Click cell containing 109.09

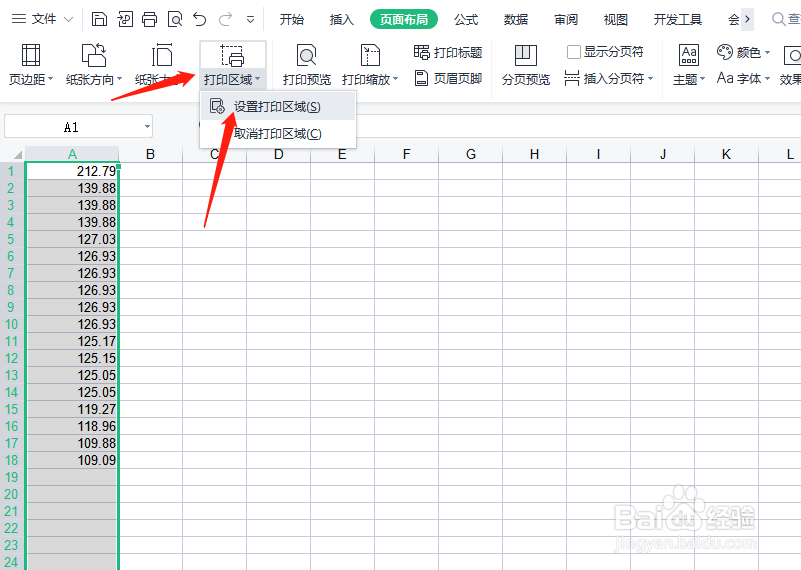coord(72,460)
